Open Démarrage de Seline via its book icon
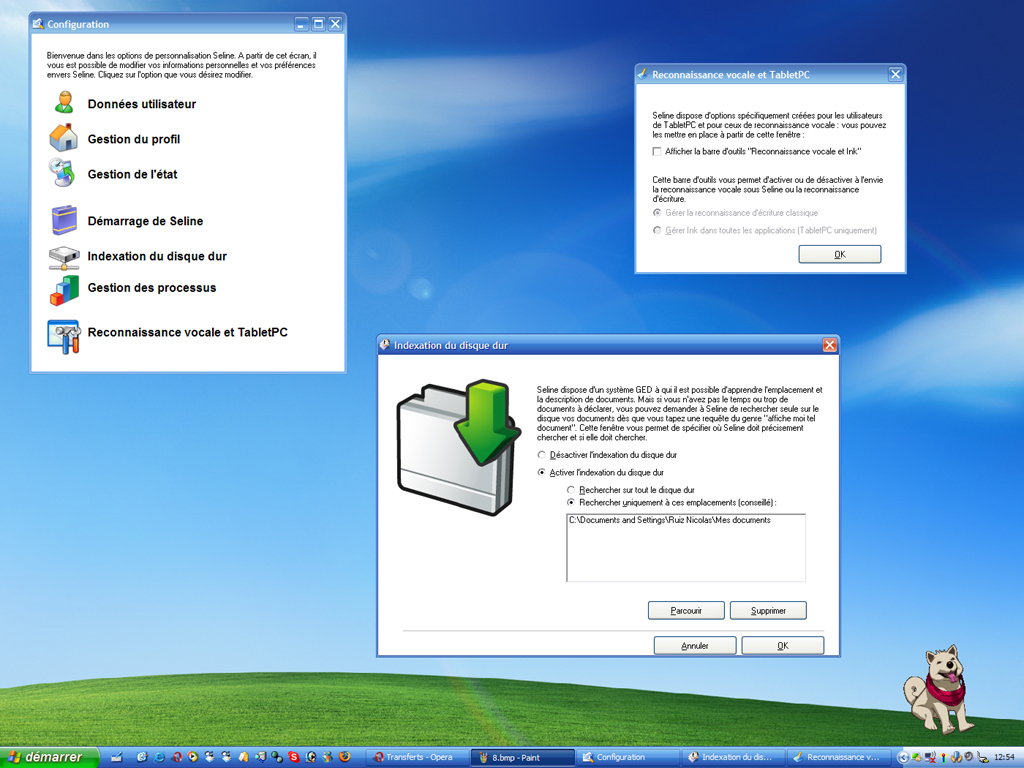 click(64, 220)
